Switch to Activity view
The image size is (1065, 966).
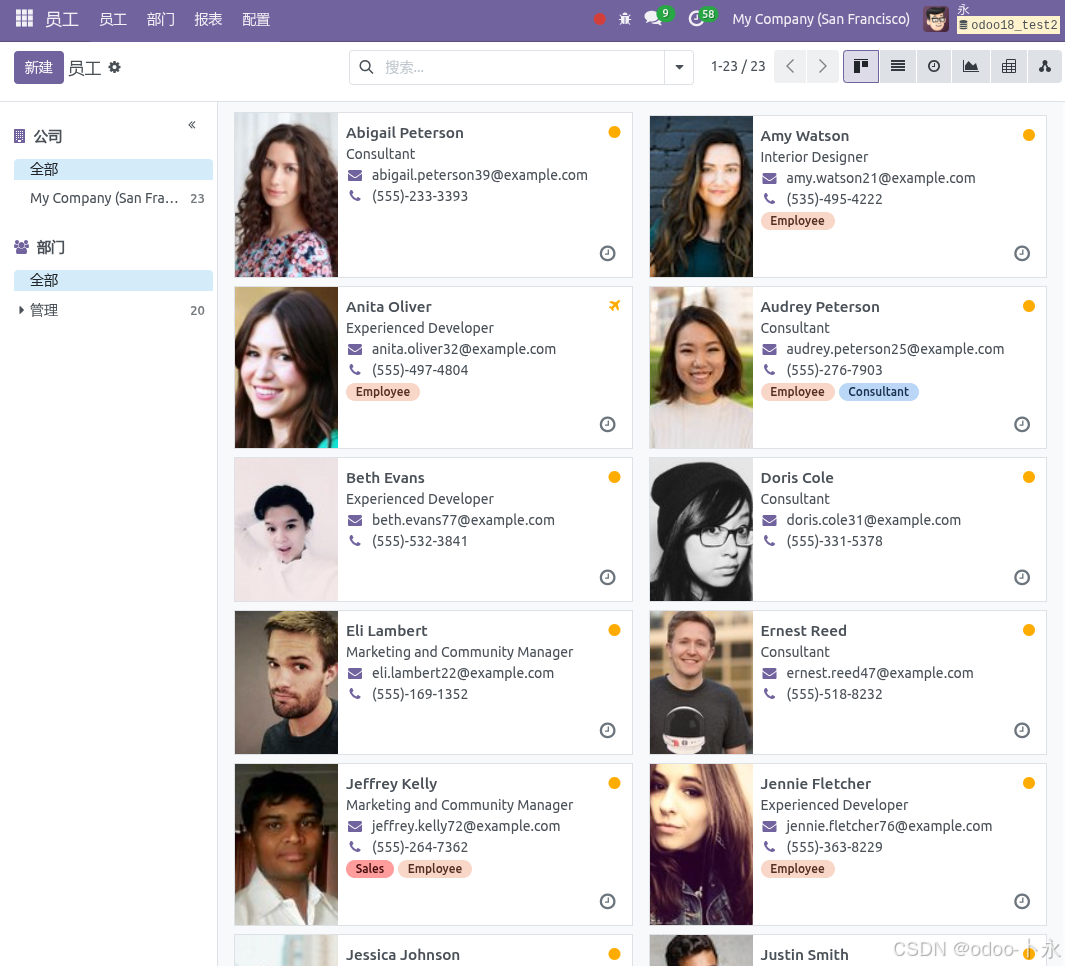click(x=934, y=67)
